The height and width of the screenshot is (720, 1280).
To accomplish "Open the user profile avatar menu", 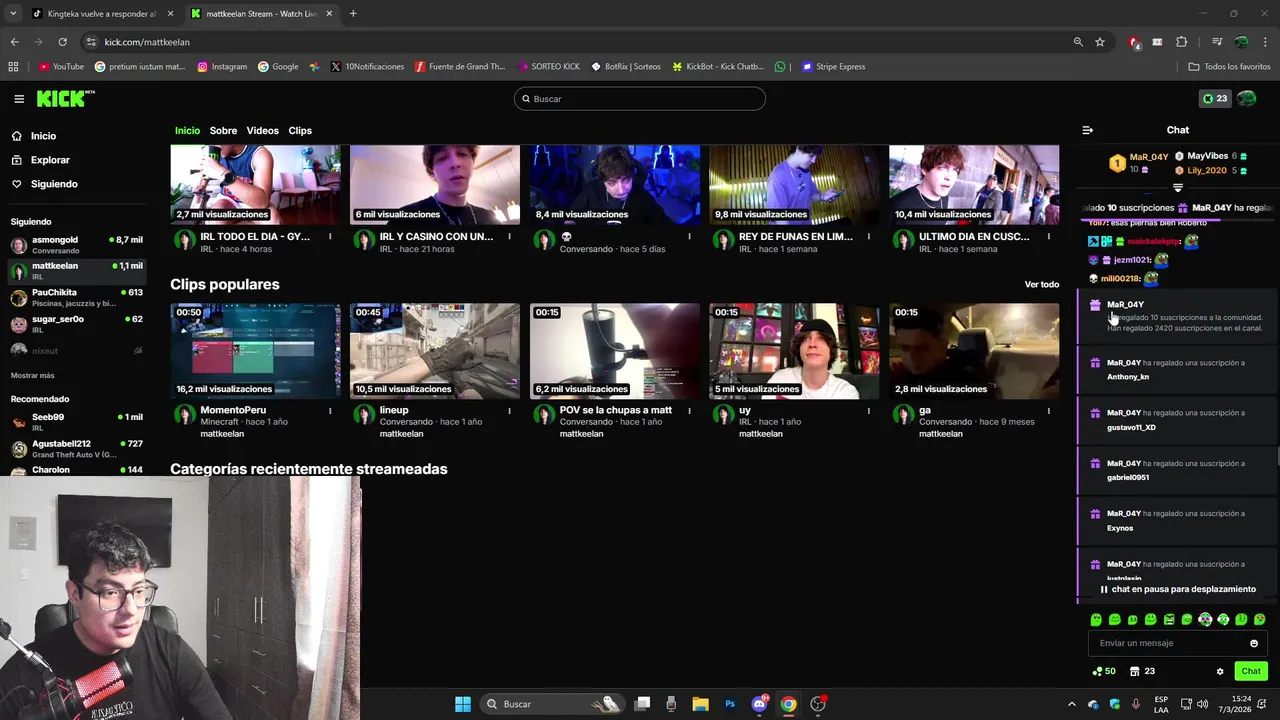I will coord(1246,99).
